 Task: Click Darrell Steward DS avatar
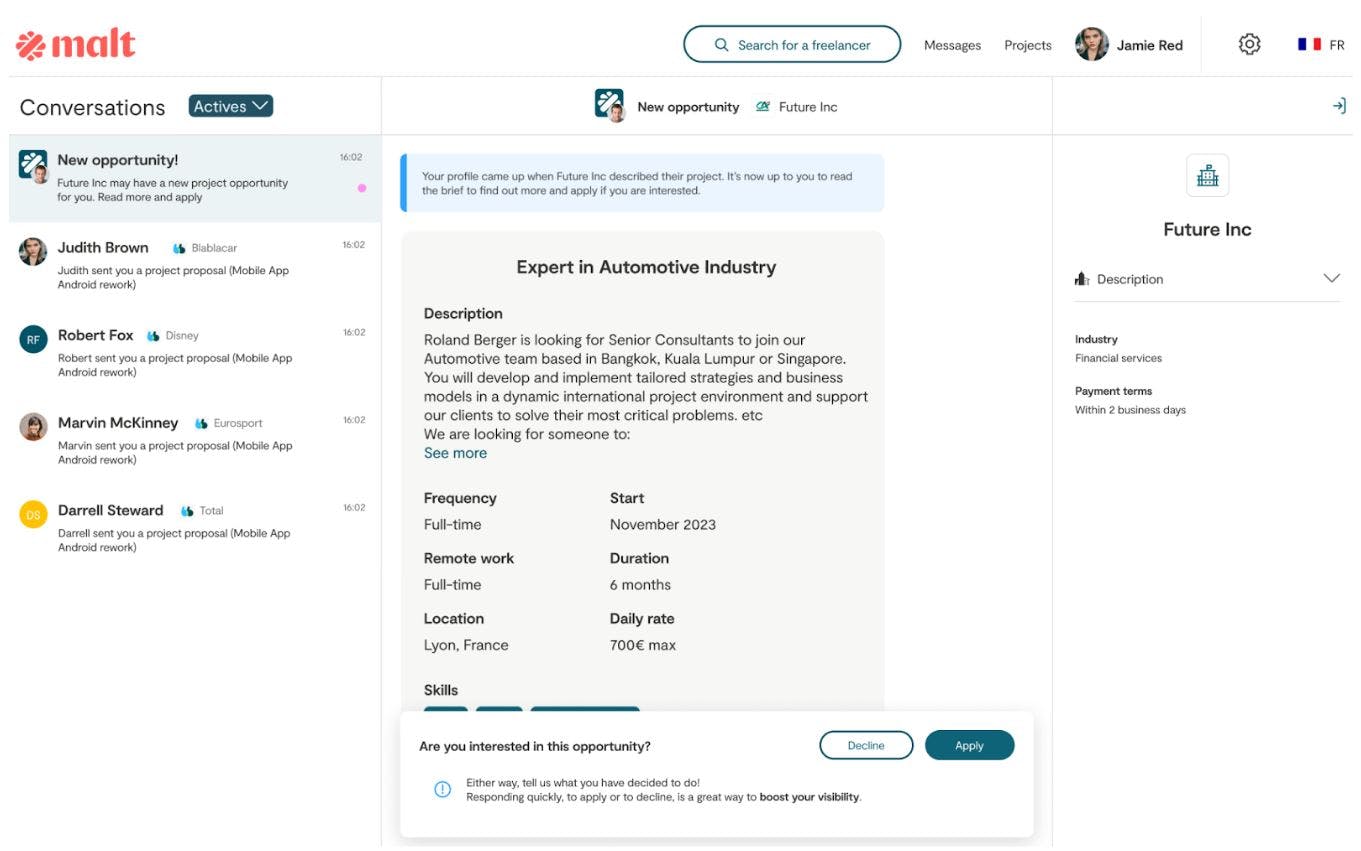pyautogui.click(x=33, y=515)
